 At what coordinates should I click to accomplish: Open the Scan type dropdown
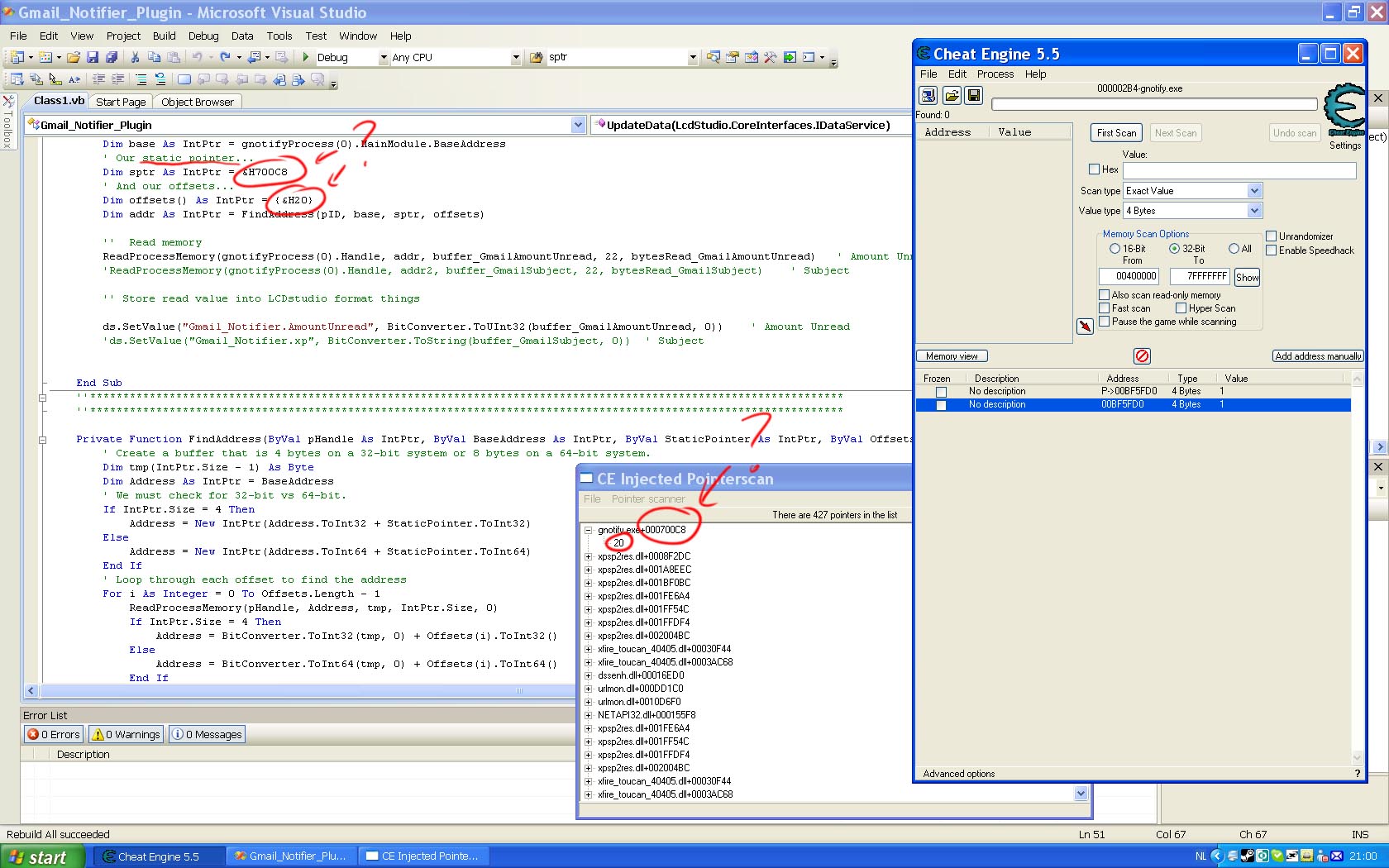tap(1254, 191)
